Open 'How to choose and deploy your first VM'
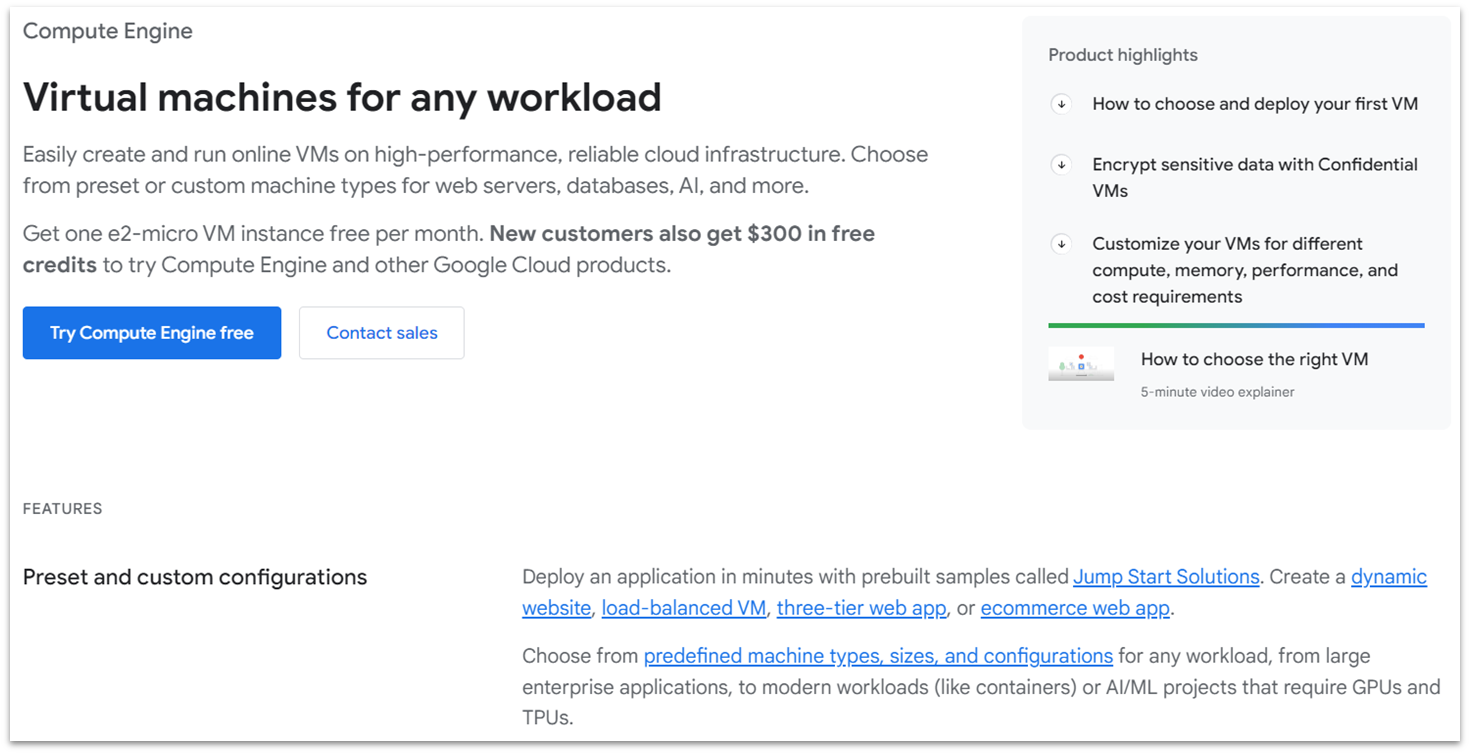Image resolution: width=1470 pixels, height=754 pixels. (x=1255, y=104)
